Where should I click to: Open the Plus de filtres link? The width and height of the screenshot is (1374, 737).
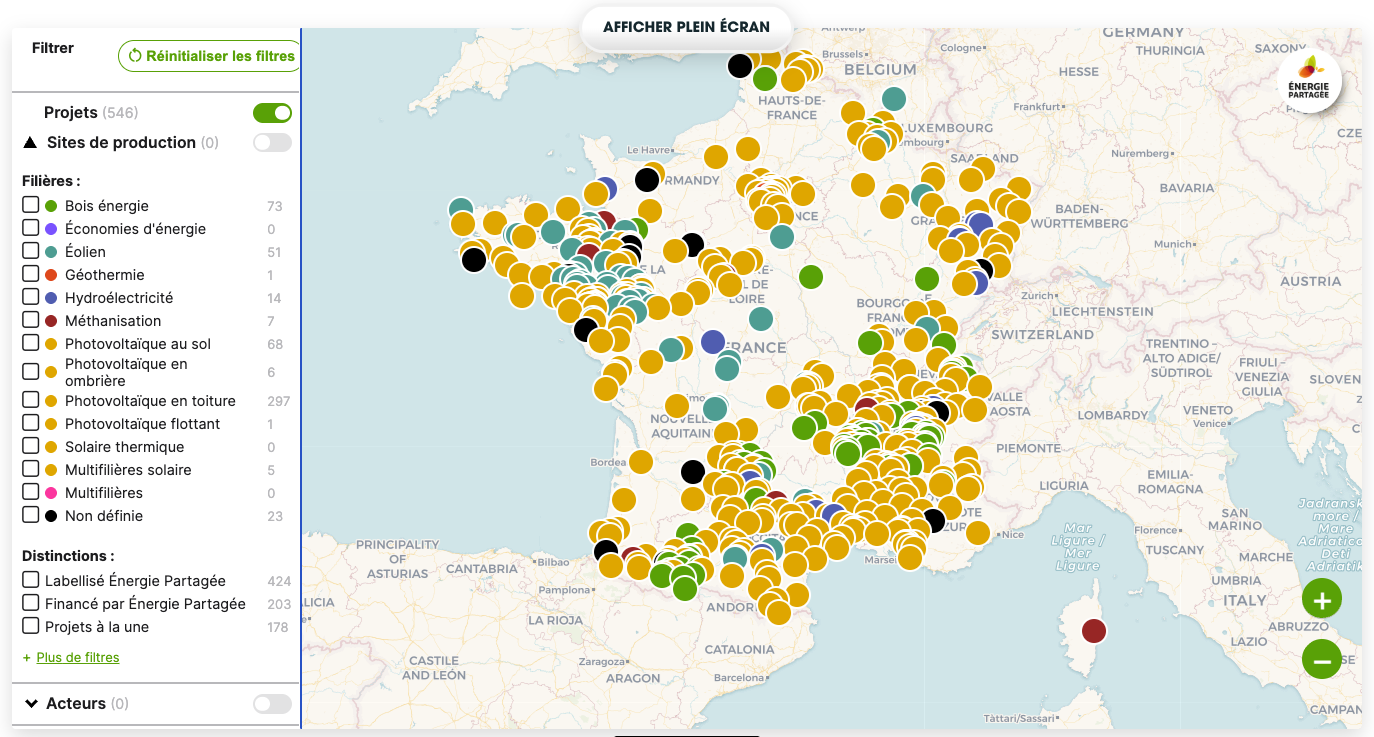78,658
